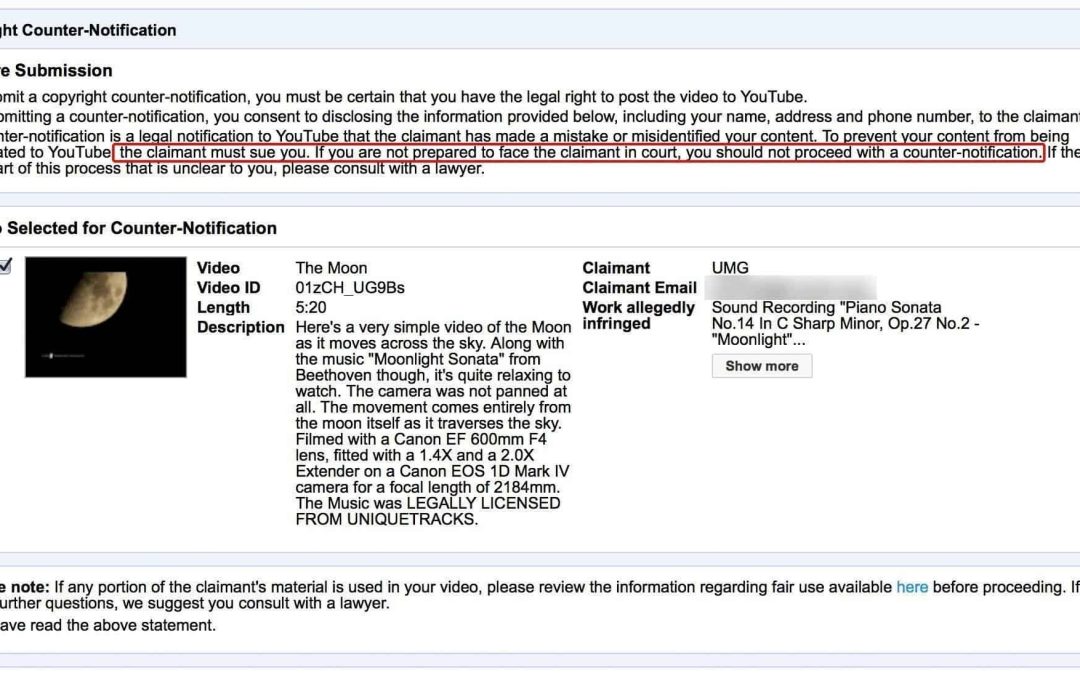The height and width of the screenshot is (675, 1080).
Task: Click the 'Video ID' field label
Action: [x=228, y=288]
